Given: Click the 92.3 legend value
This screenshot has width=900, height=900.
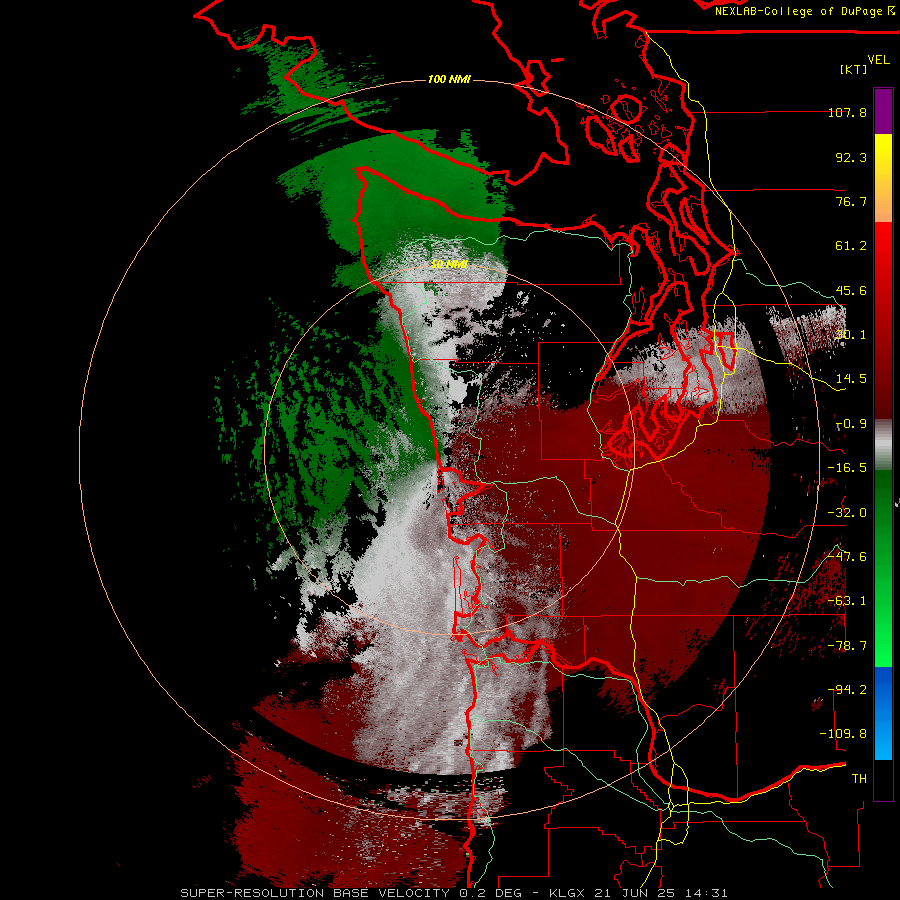Looking at the screenshot, I should pyautogui.click(x=851, y=157).
